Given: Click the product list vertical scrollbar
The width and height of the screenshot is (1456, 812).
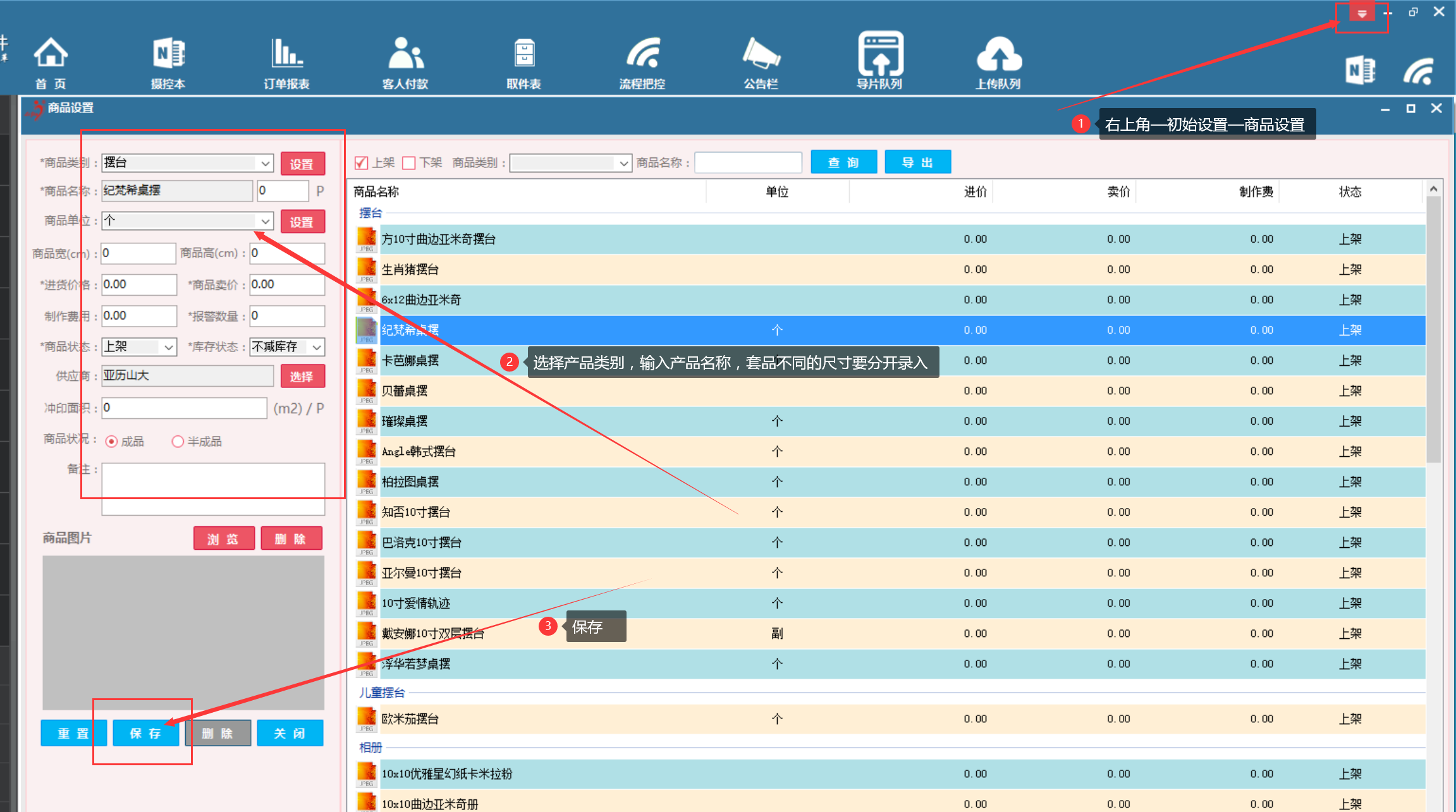Looking at the screenshot, I should pyautogui.click(x=1433, y=329).
